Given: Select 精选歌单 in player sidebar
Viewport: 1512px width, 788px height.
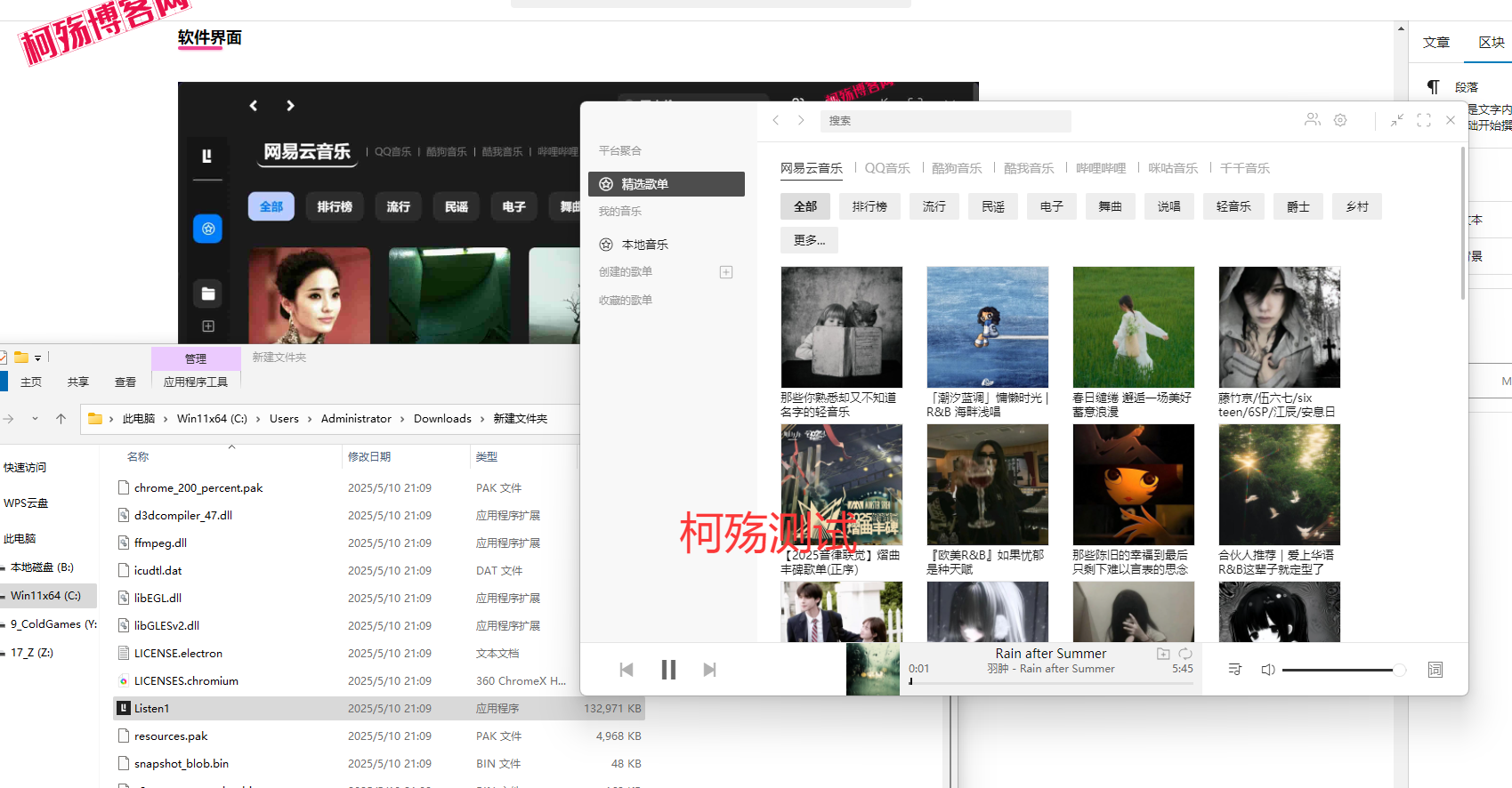Looking at the screenshot, I should [667, 184].
